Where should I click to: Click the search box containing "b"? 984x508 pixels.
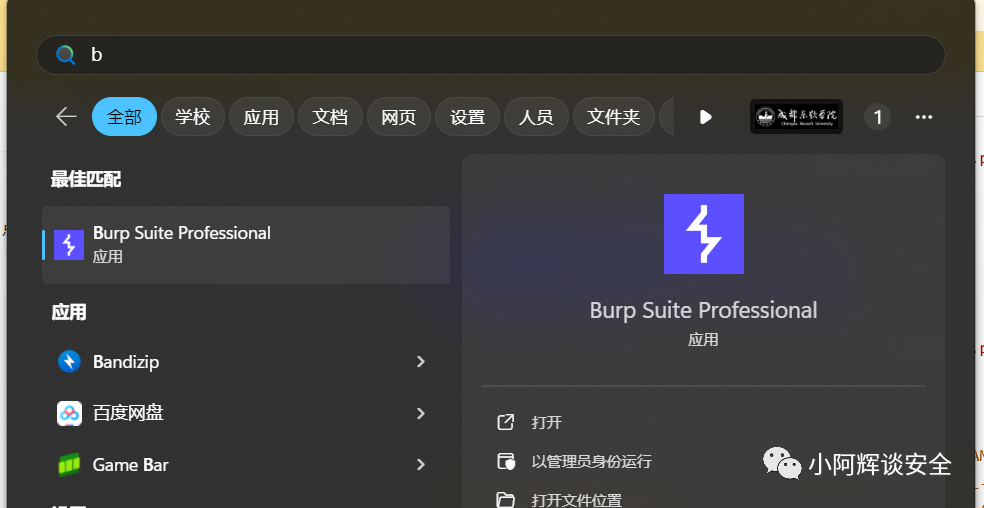click(x=491, y=55)
